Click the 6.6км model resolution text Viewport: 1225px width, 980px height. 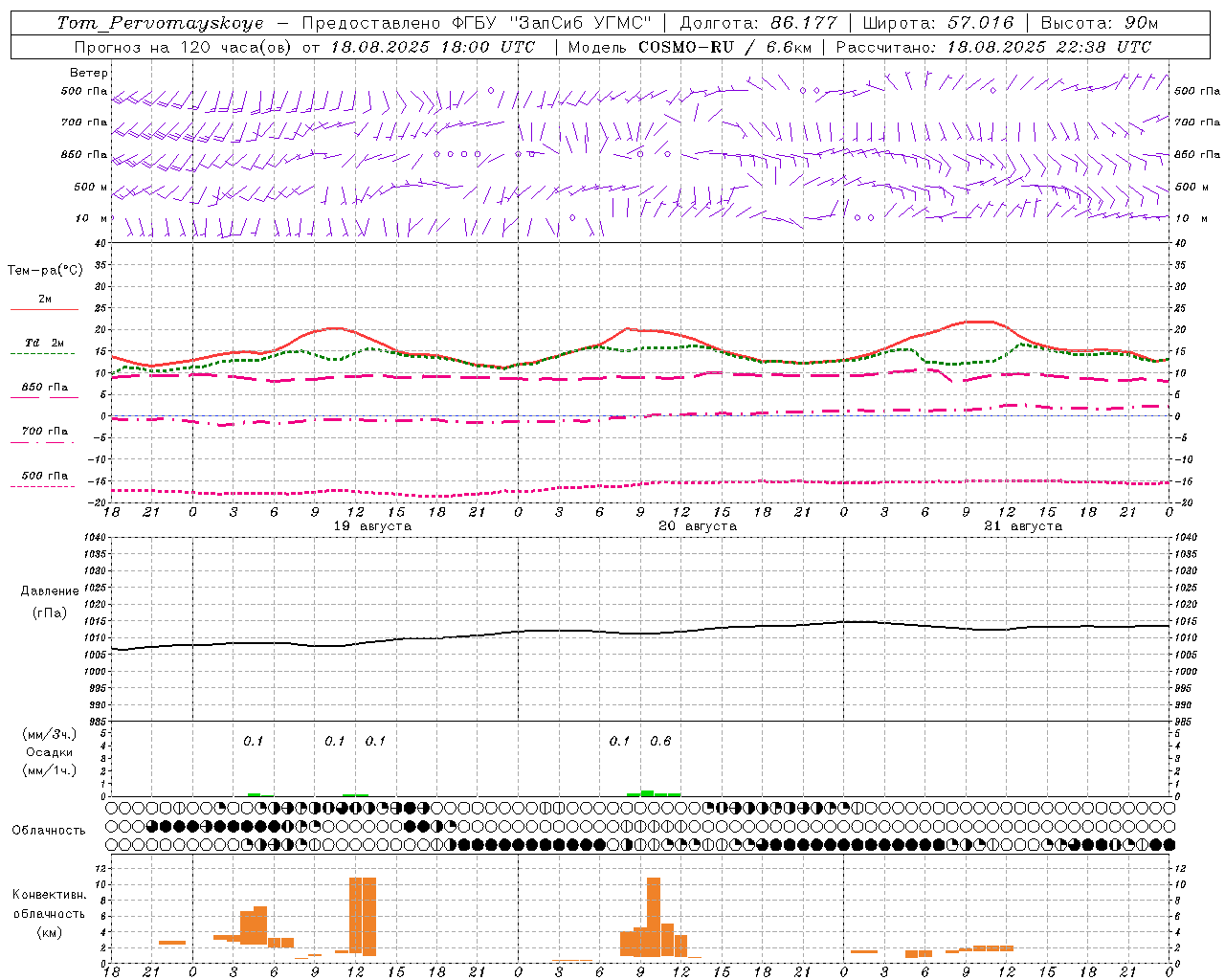789,47
